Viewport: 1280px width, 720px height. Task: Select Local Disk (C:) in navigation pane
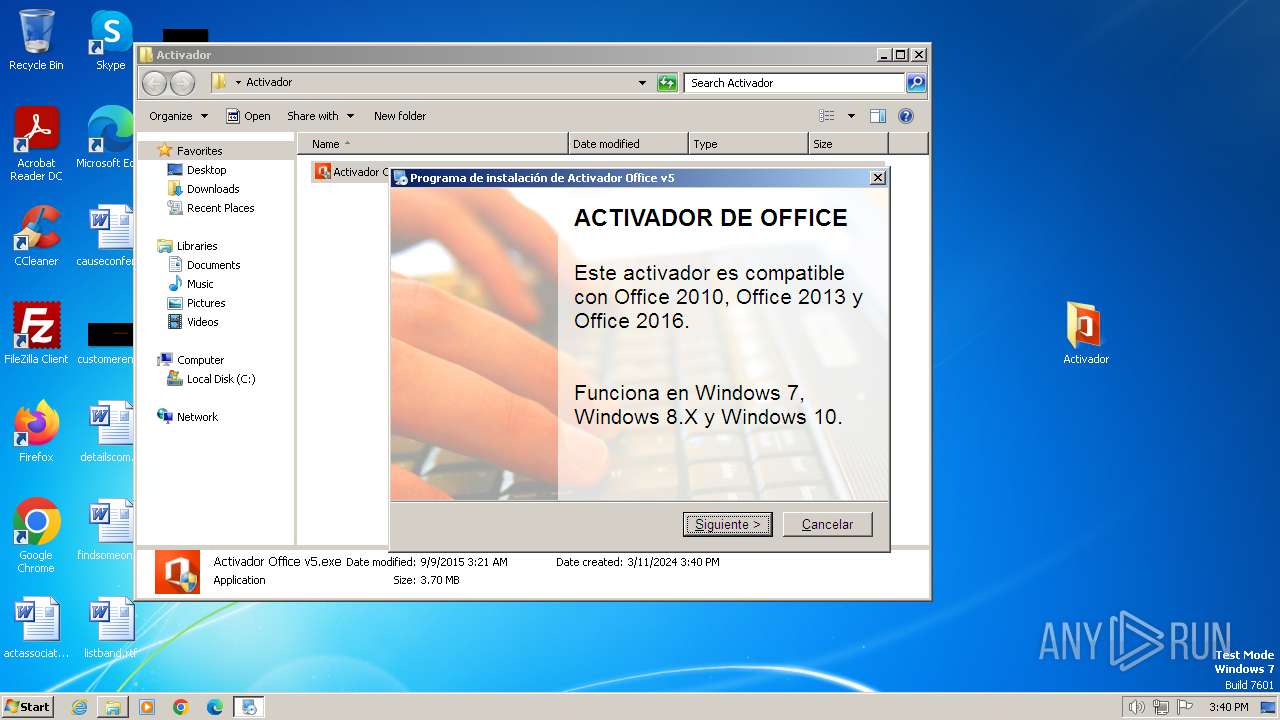[x=220, y=379]
